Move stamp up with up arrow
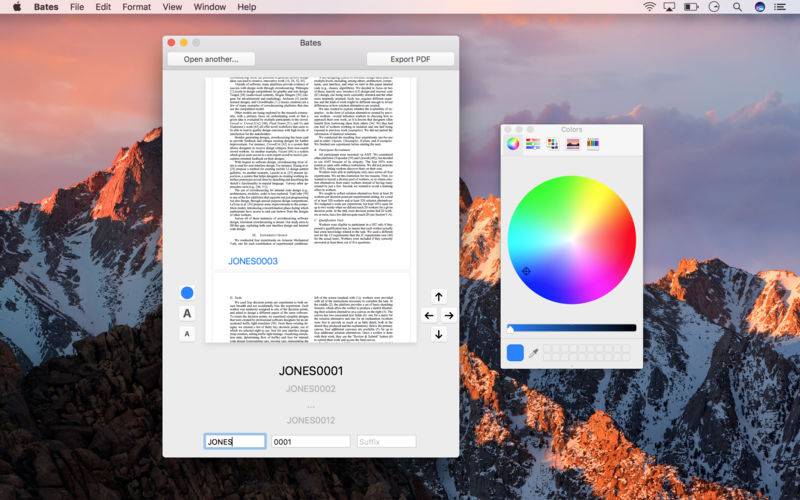Image resolution: width=800 pixels, height=500 pixels. 439,296
